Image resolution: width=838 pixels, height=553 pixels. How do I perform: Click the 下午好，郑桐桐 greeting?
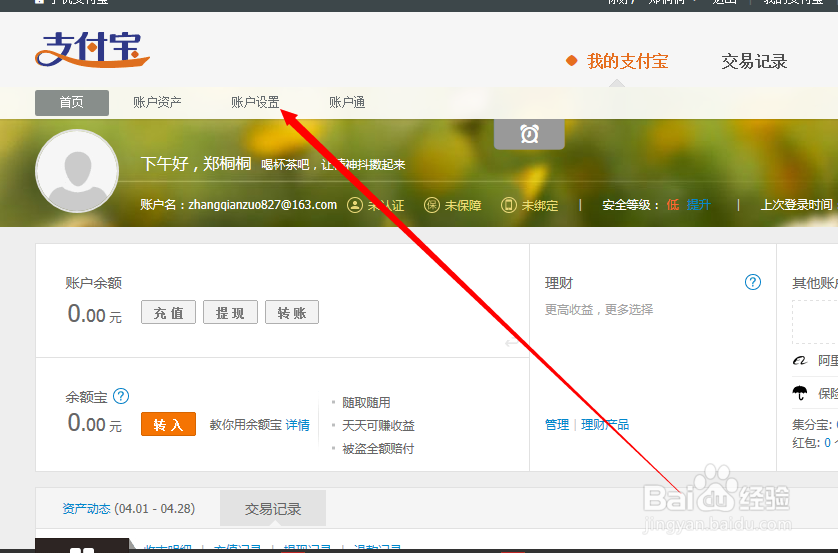196,163
